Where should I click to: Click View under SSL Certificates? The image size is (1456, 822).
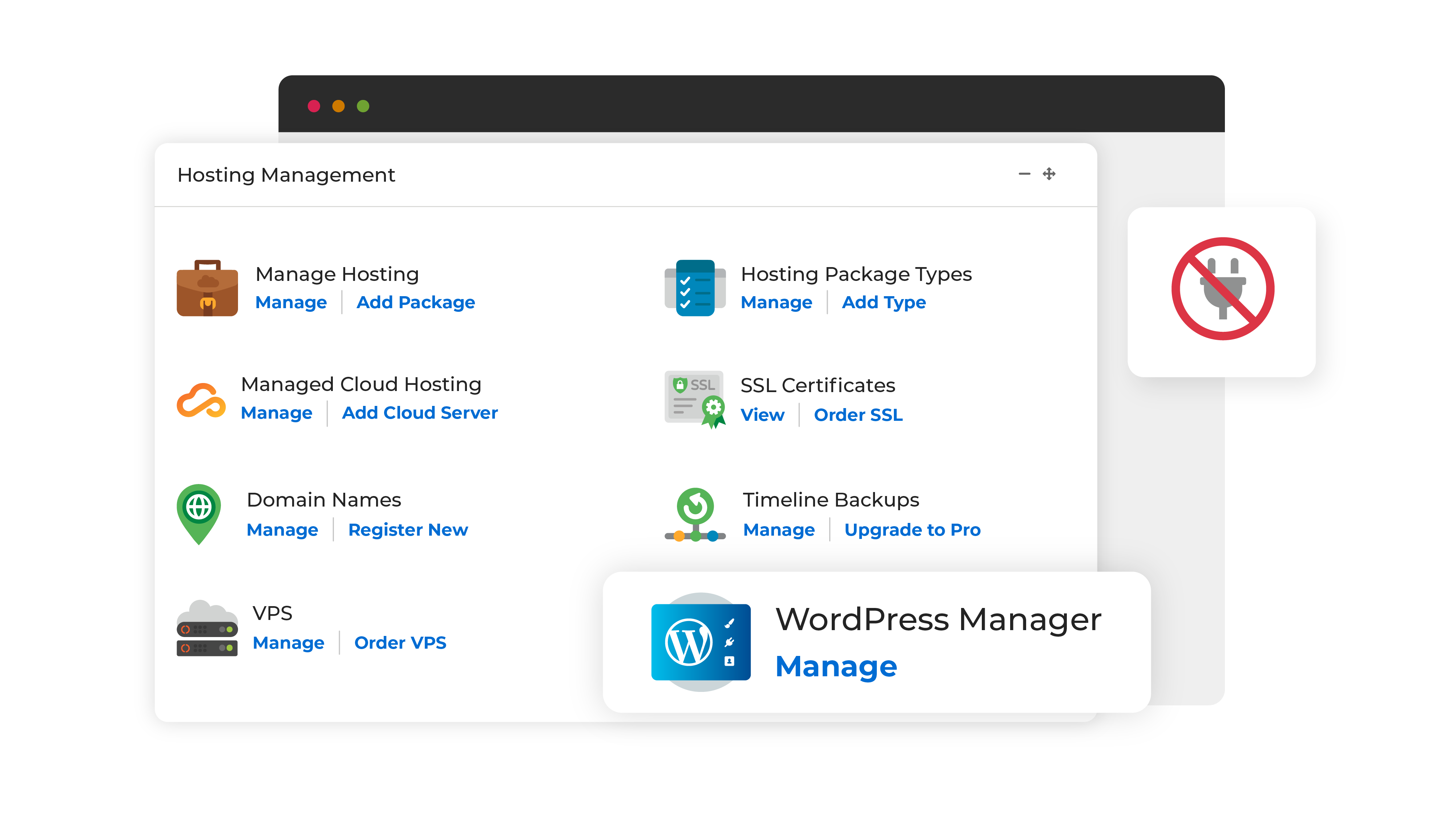tap(762, 415)
